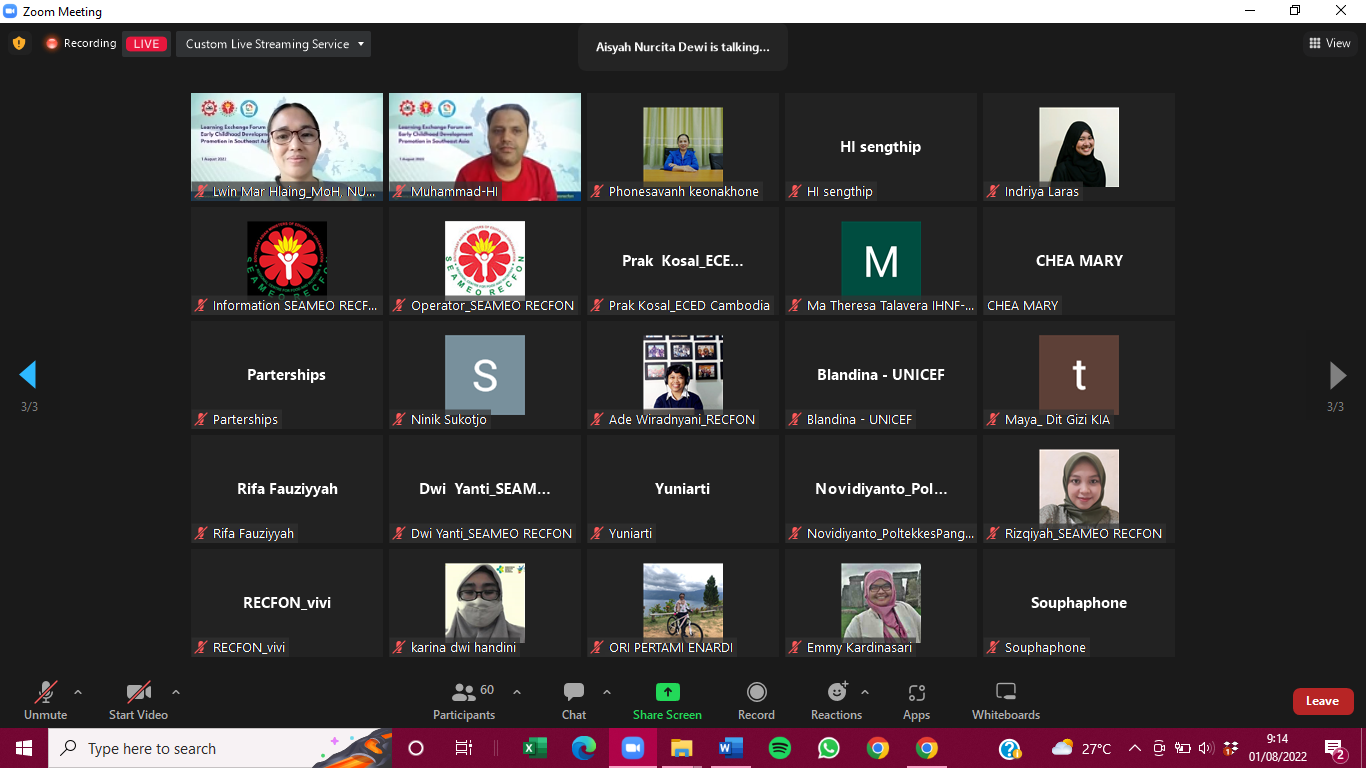Expand audio options arrow beside Unmute
Screen dimensions: 1366x768
point(78,692)
